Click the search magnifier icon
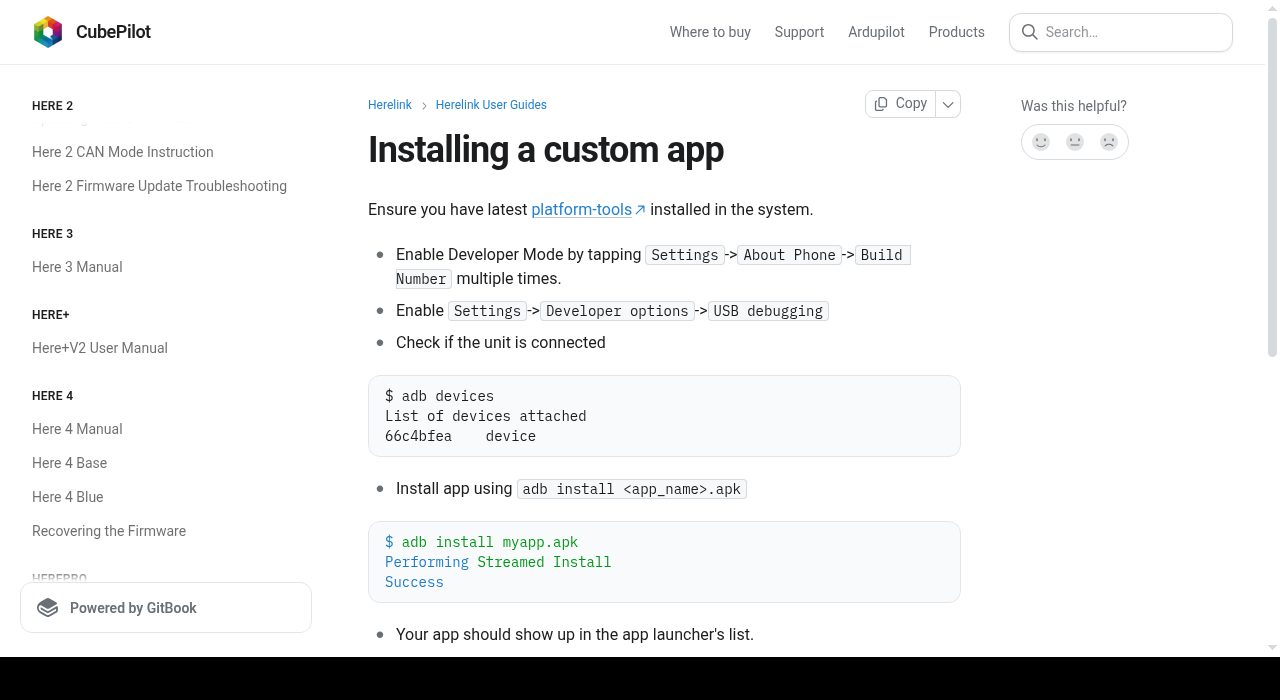Screen dimensions: 1280x700 [x=1029, y=32]
